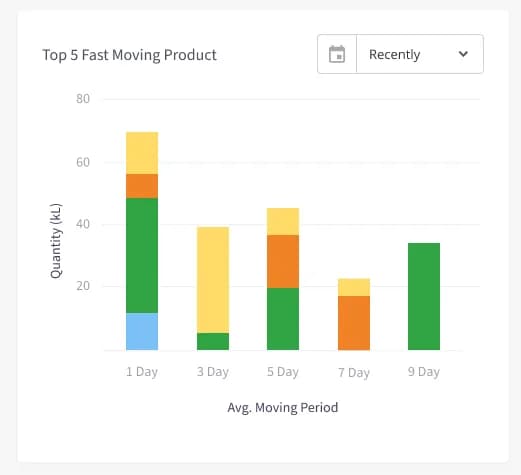The height and width of the screenshot is (475, 521).
Task: Select the blue segment of 1 Day bar
Action: [142, 331]
